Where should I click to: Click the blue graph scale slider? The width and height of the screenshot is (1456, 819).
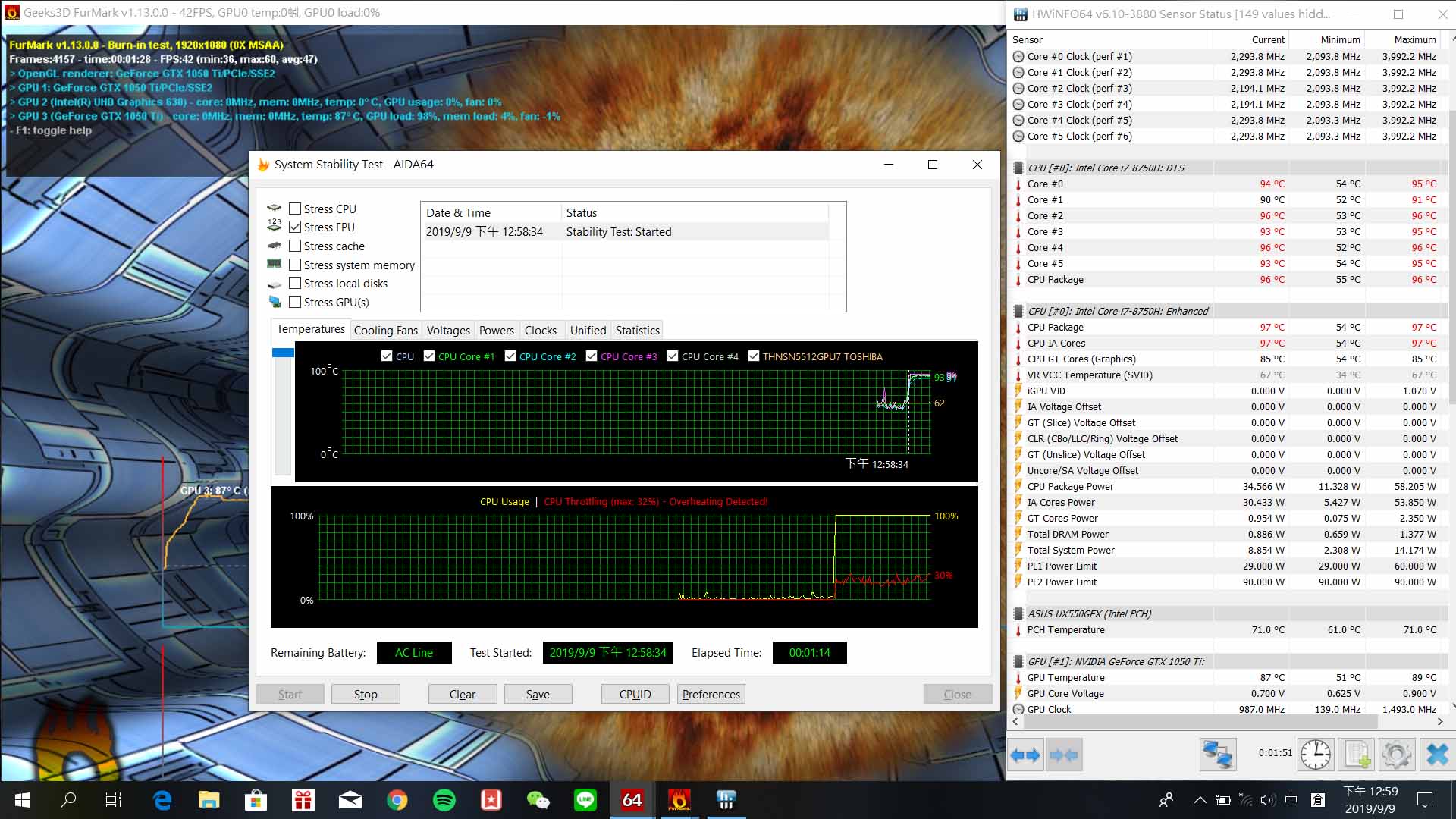coord(283,353)
